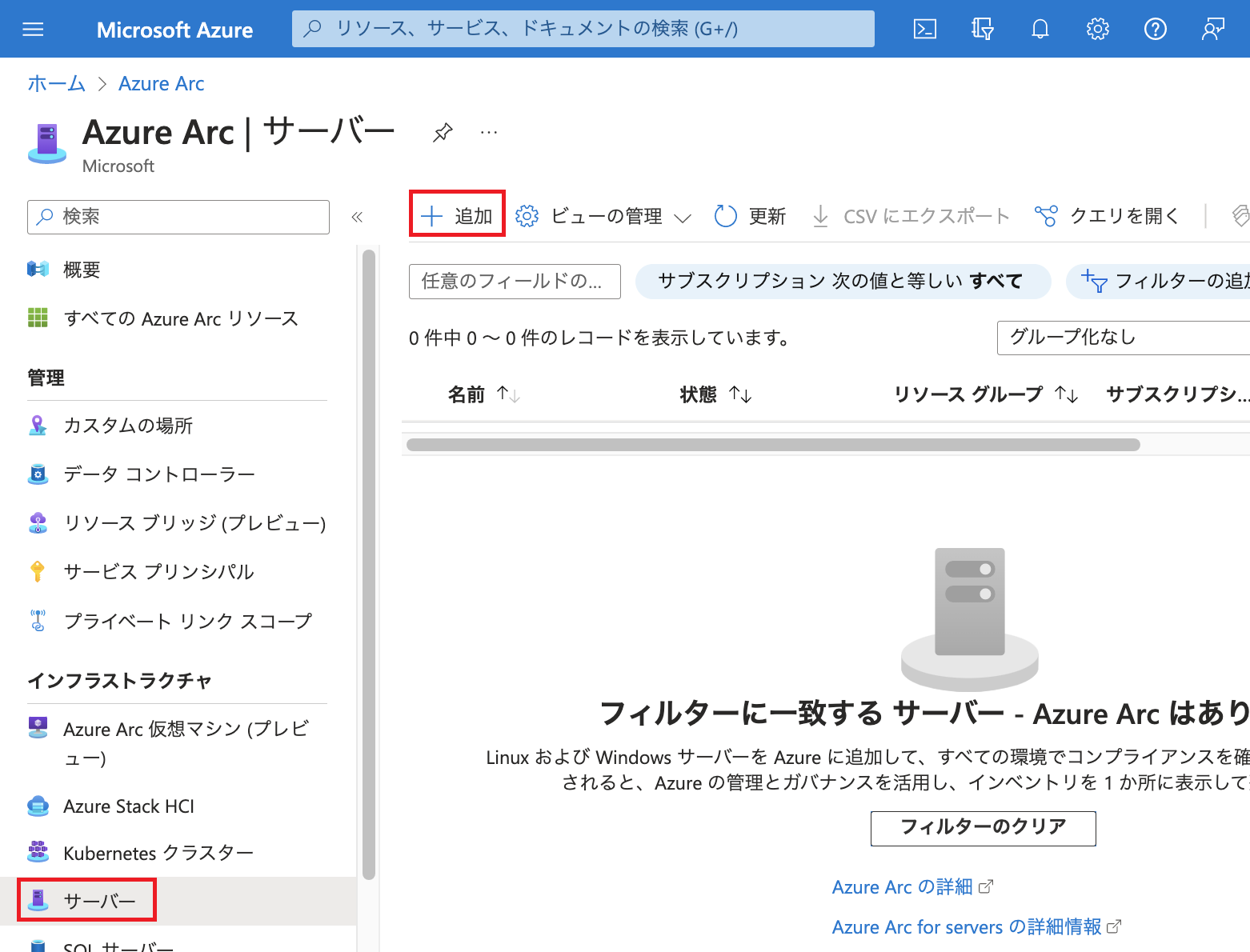Open the directory and subscription filter icon
Screen dimensions: 1250x952
click(983, 30)
